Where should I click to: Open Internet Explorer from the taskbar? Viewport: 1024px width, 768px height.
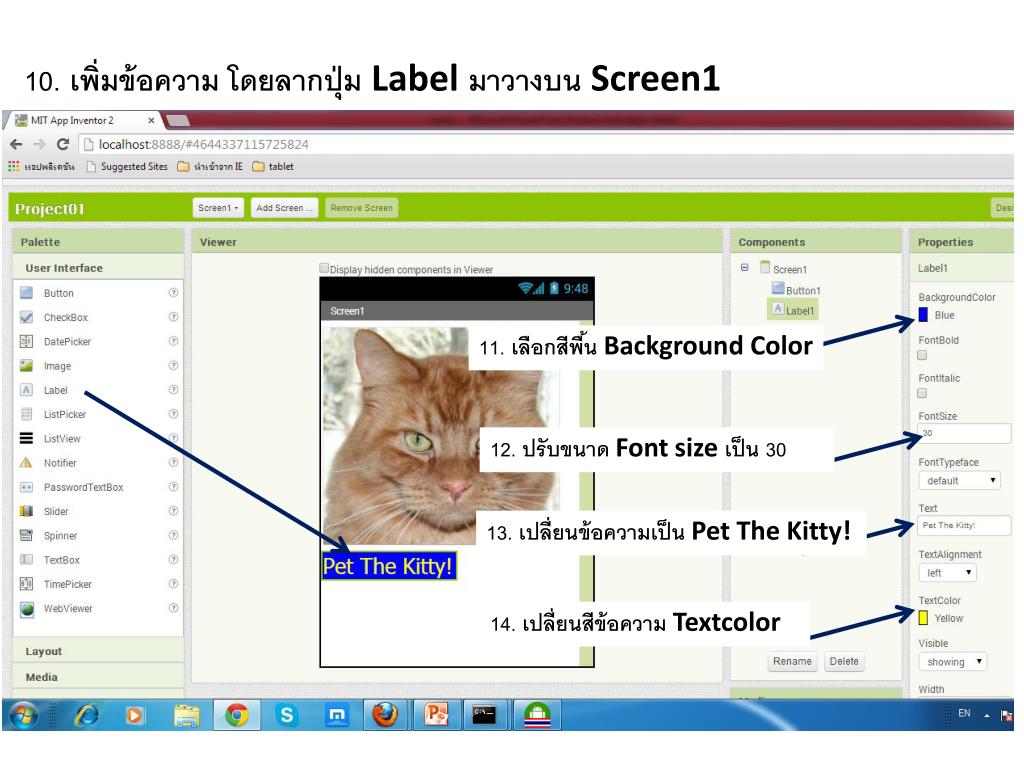coord(86,716)
